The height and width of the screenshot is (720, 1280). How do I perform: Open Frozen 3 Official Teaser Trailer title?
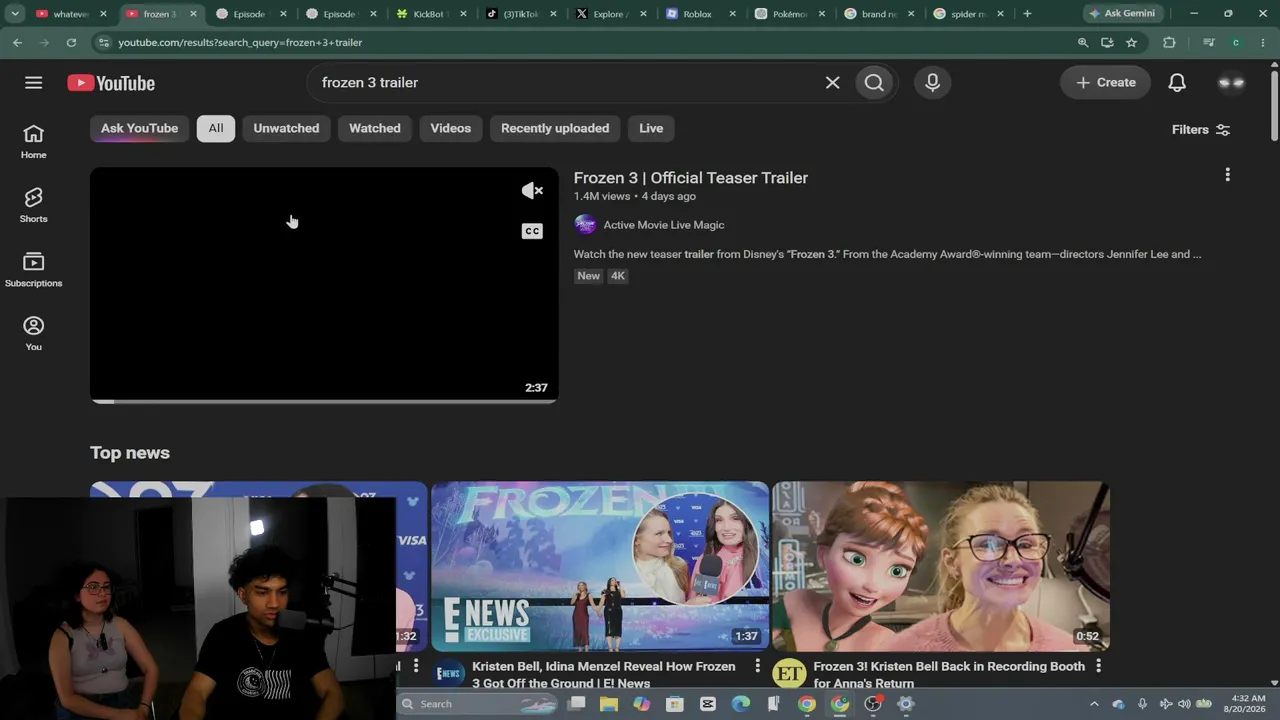click(691, 178)
